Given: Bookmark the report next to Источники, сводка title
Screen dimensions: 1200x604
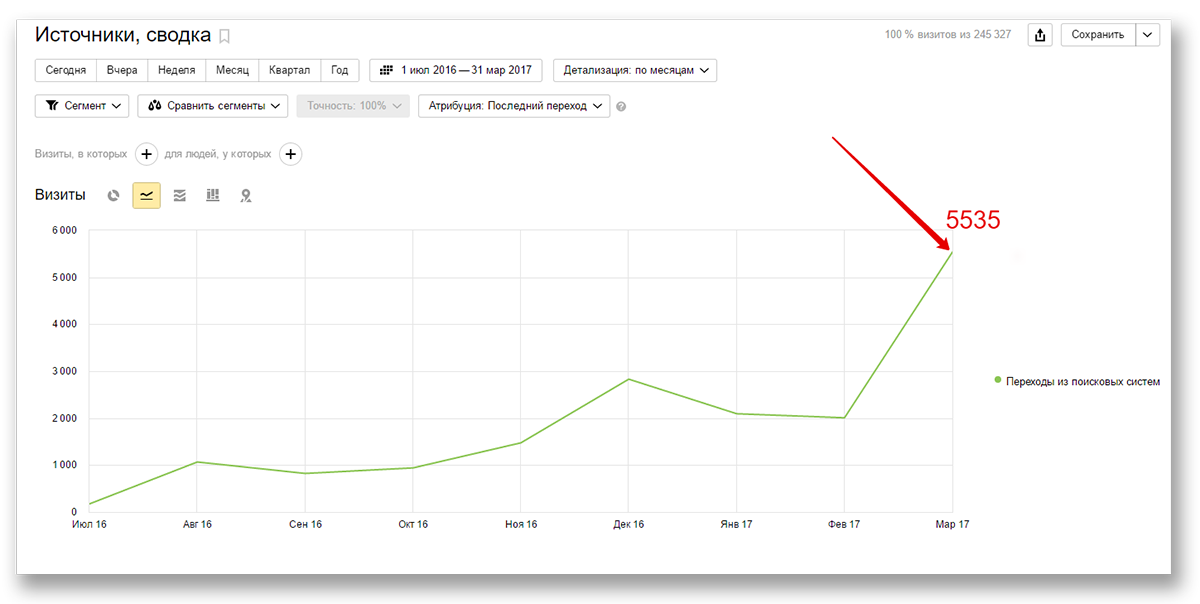Looking at the screenshot, I should pos(225,37).
